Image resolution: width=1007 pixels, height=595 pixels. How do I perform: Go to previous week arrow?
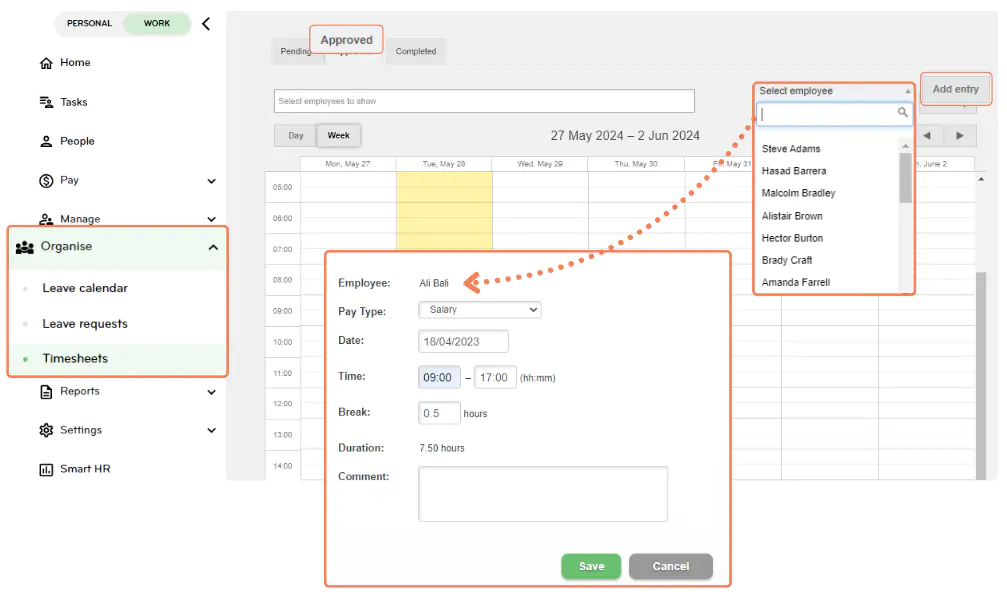point(927,136)
